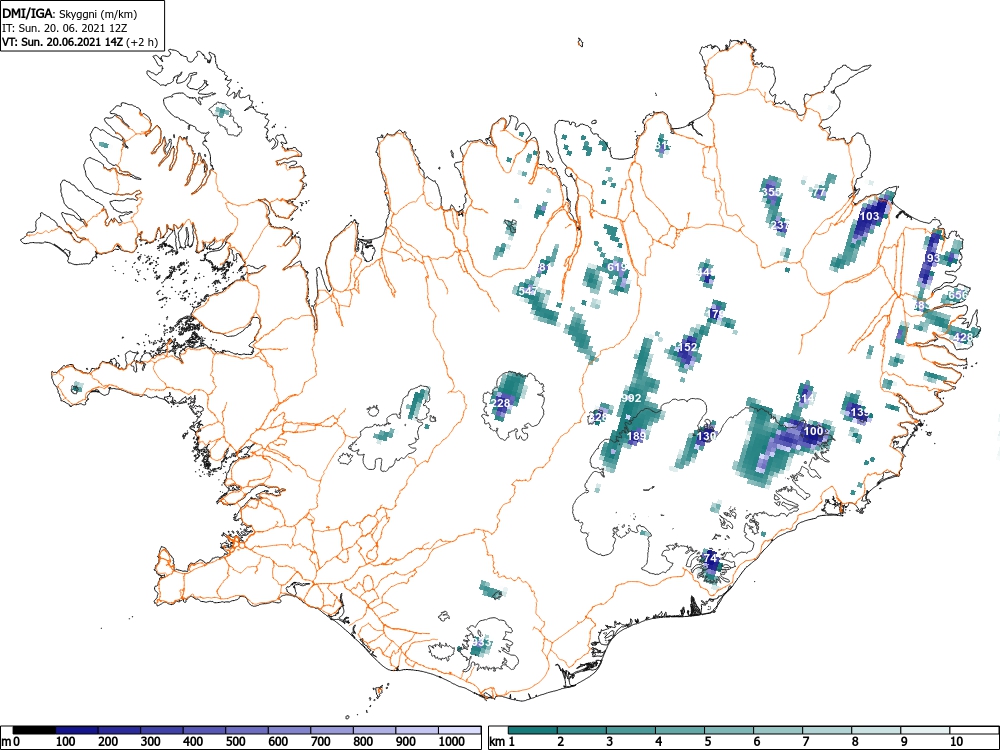
Task: Click the 200–300 m legend color swatch
Action: pos(119,730)
